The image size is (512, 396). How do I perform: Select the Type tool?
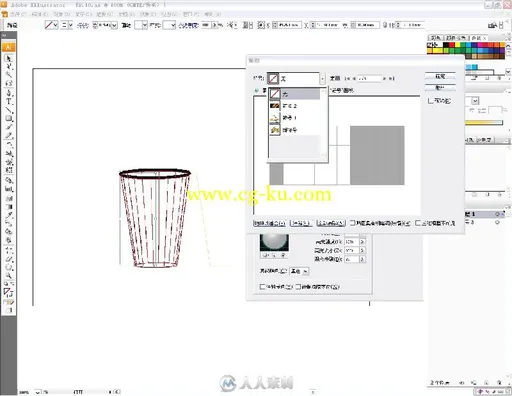coord(8,101)
